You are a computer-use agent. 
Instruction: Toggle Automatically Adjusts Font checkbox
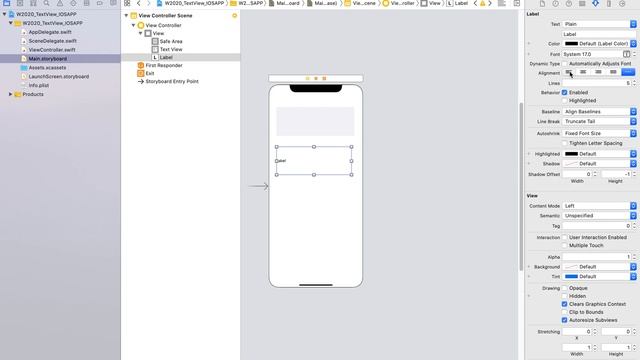(565, 64)
